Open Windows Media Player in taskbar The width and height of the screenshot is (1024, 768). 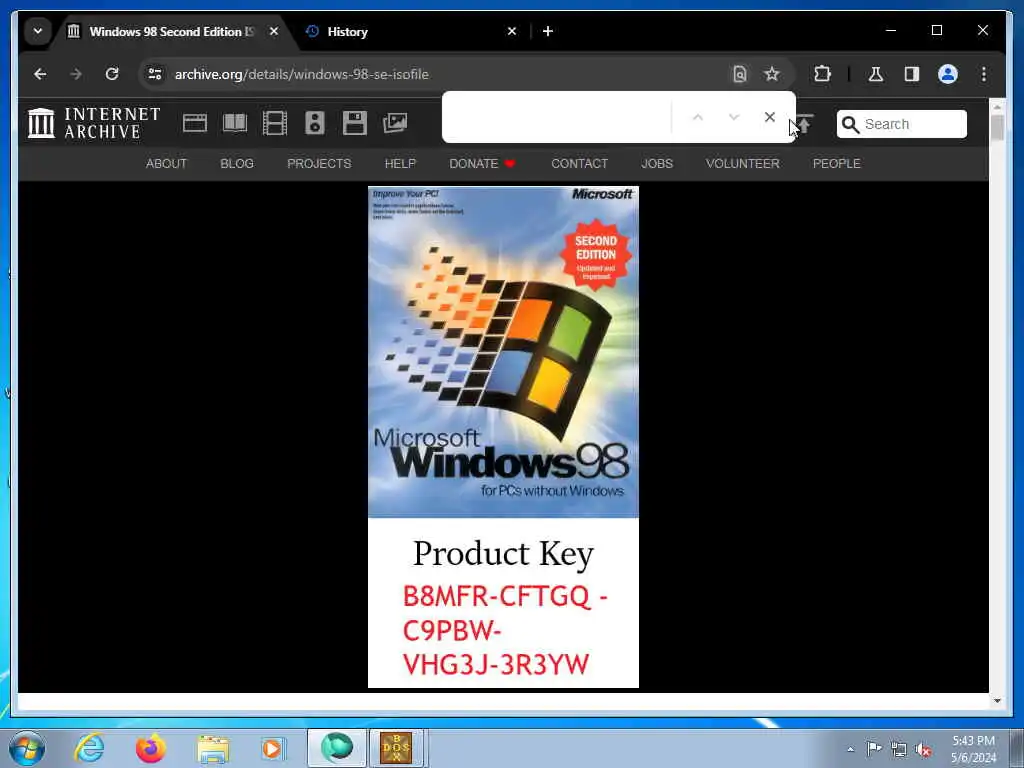coord(272,748)
